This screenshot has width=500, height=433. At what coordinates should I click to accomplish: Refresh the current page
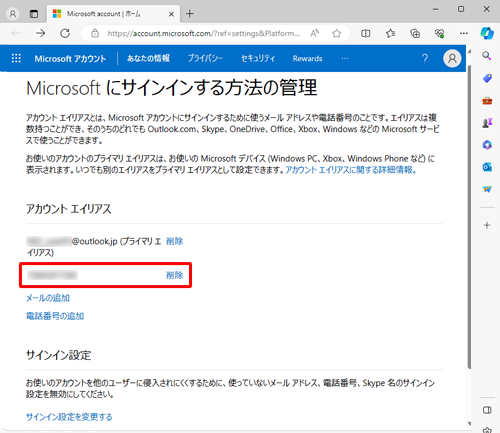coord(65,33)
